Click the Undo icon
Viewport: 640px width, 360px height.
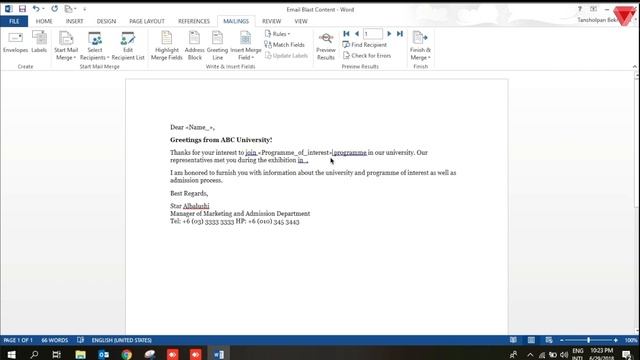point(36,9)
